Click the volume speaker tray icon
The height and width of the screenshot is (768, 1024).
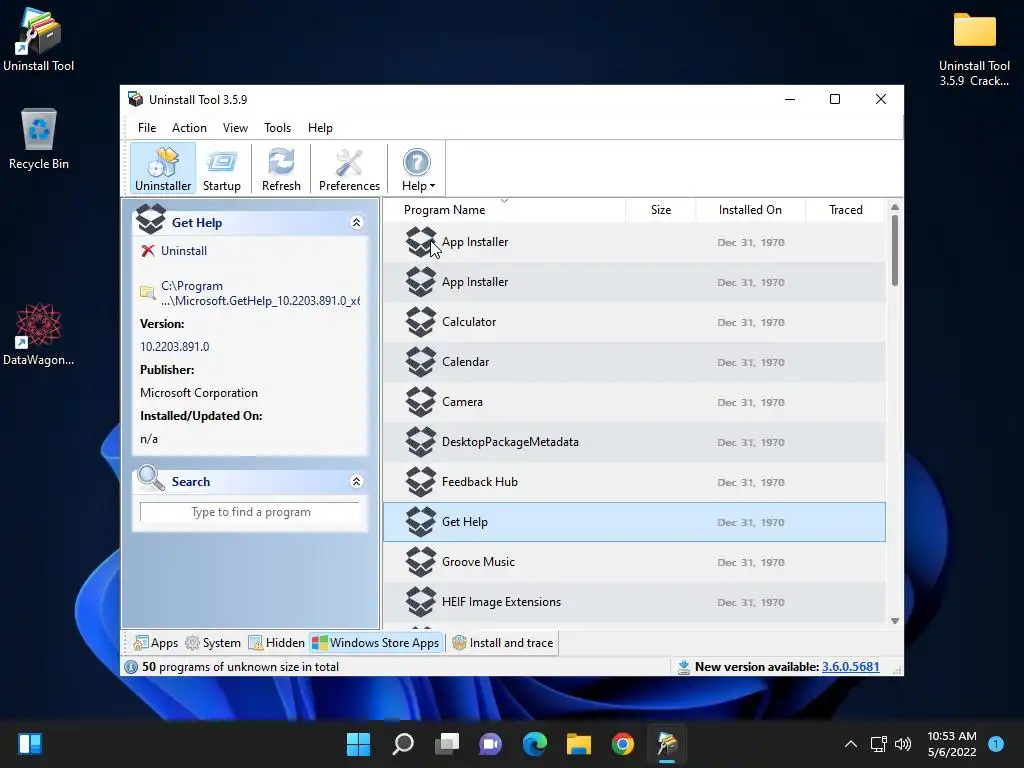click(903, 744)
